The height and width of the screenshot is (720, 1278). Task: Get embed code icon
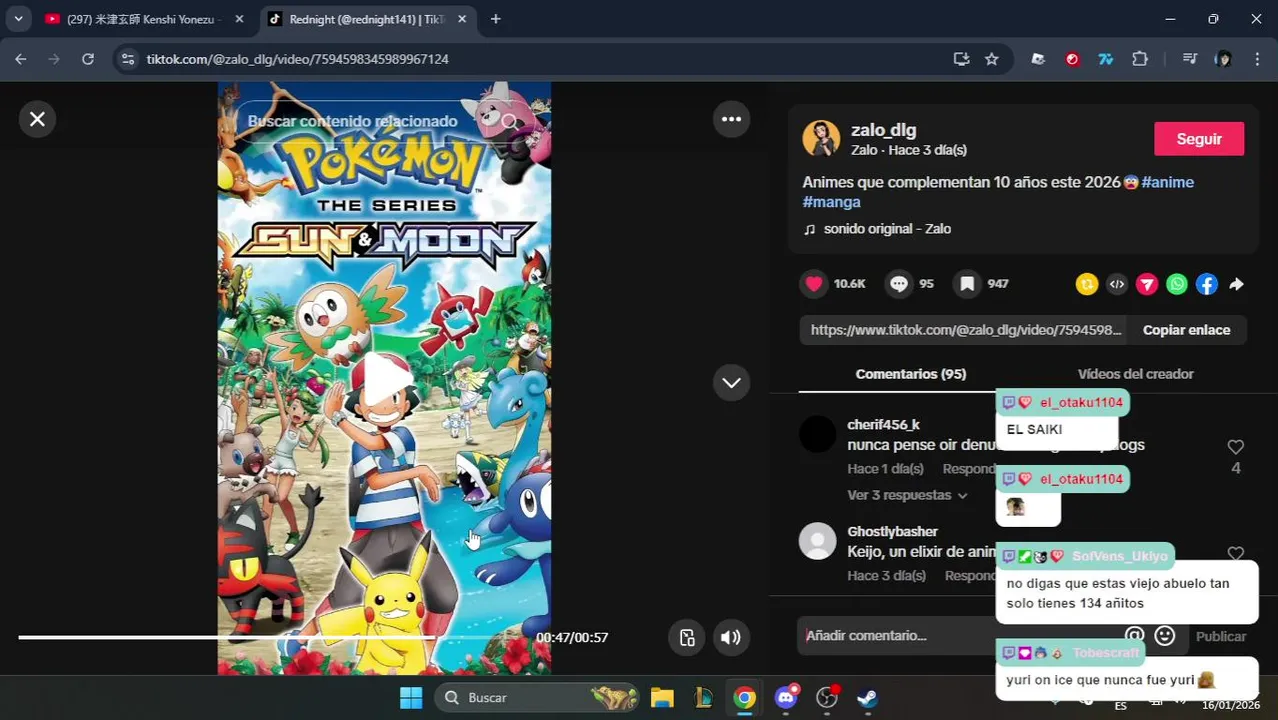point(1117,284)
